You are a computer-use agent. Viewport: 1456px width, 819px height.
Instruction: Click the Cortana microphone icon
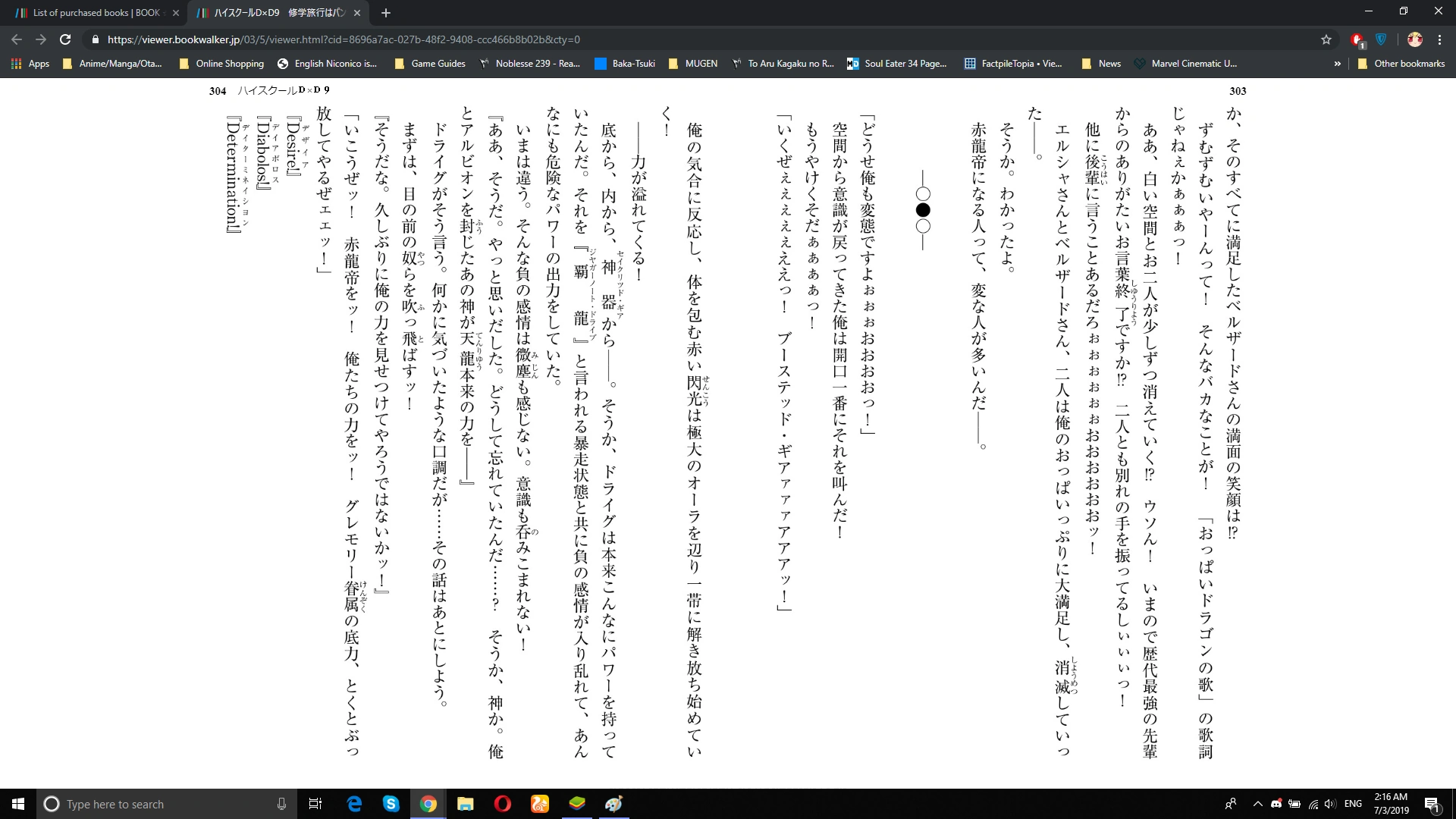pos(281,804)
